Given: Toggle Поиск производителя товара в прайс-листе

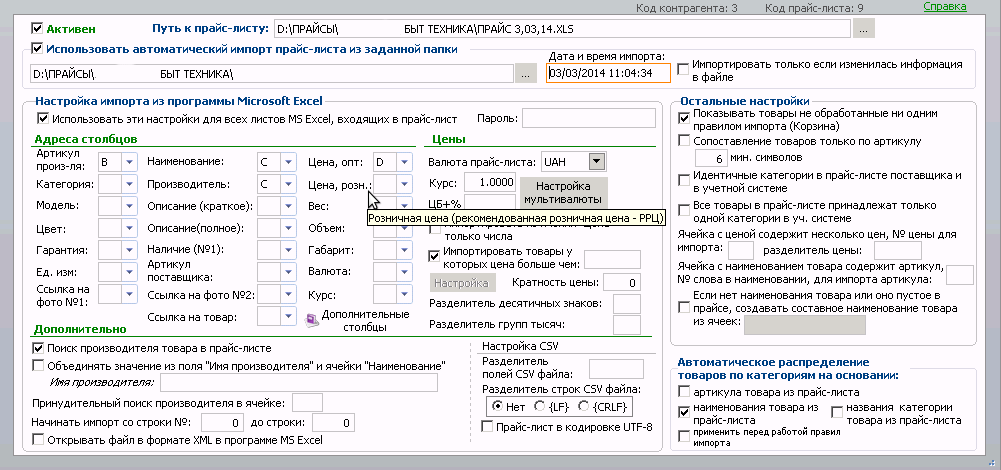Looking at the screenshot, I should [x=38, y=349].
